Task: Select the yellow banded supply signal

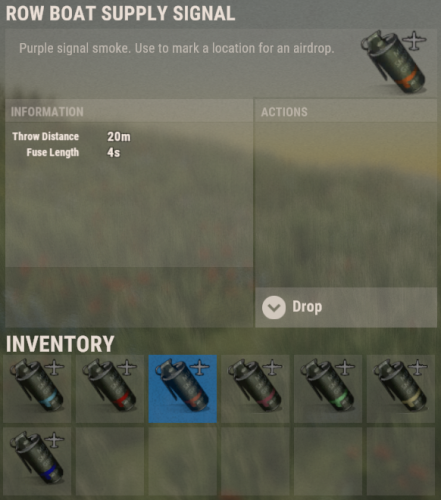Action: click(401, 389)
